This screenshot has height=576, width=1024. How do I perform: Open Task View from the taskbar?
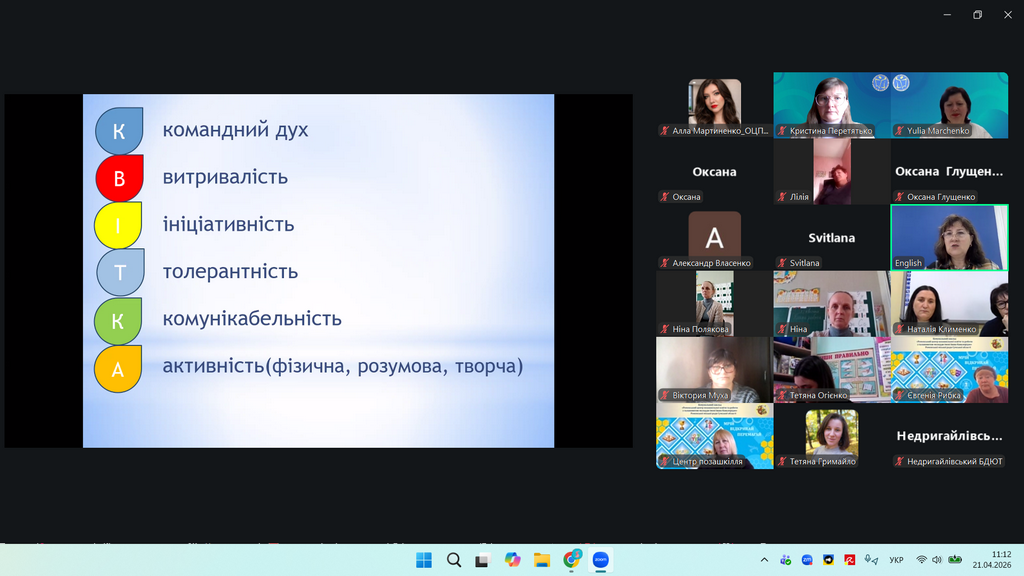click(x=482, y=560)
